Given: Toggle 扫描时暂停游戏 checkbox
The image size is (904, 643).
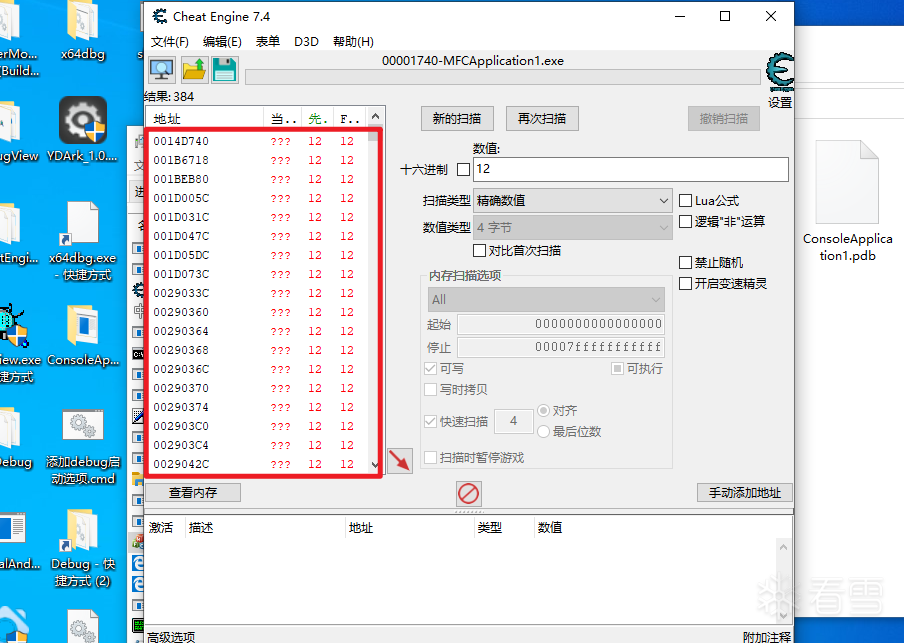Looking at the screenshot, I should tap(430, 458).
